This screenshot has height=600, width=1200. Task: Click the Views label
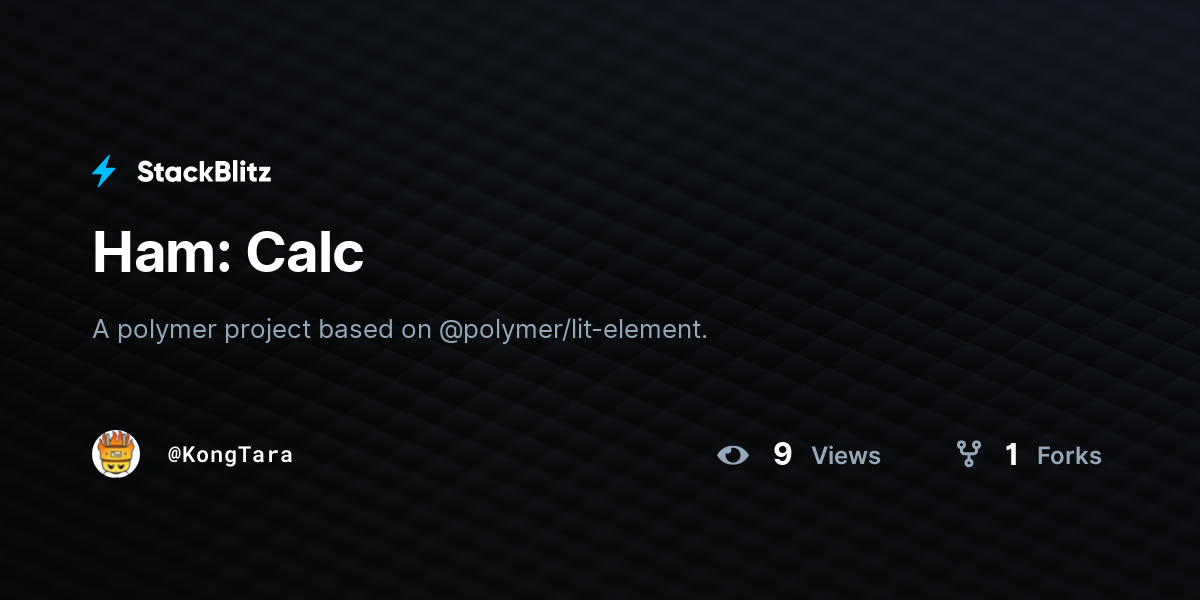(846, 456)
